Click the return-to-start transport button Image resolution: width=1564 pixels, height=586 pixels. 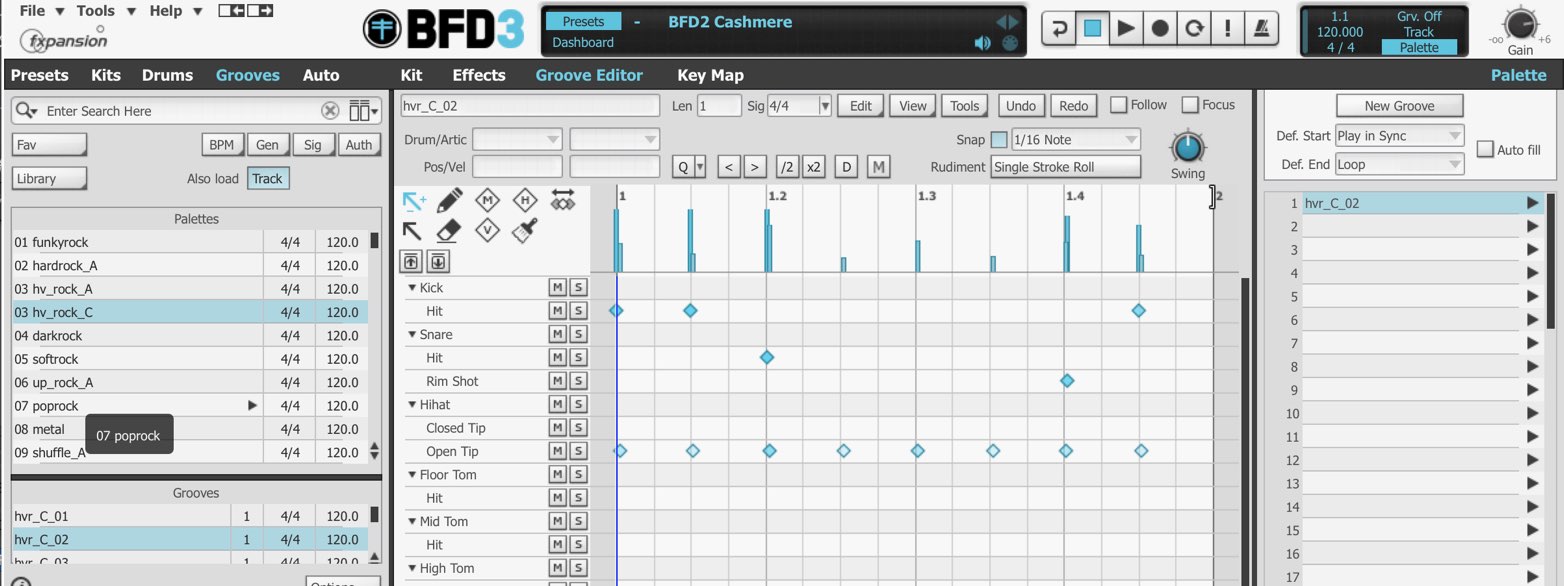(x=1059, y=28)
